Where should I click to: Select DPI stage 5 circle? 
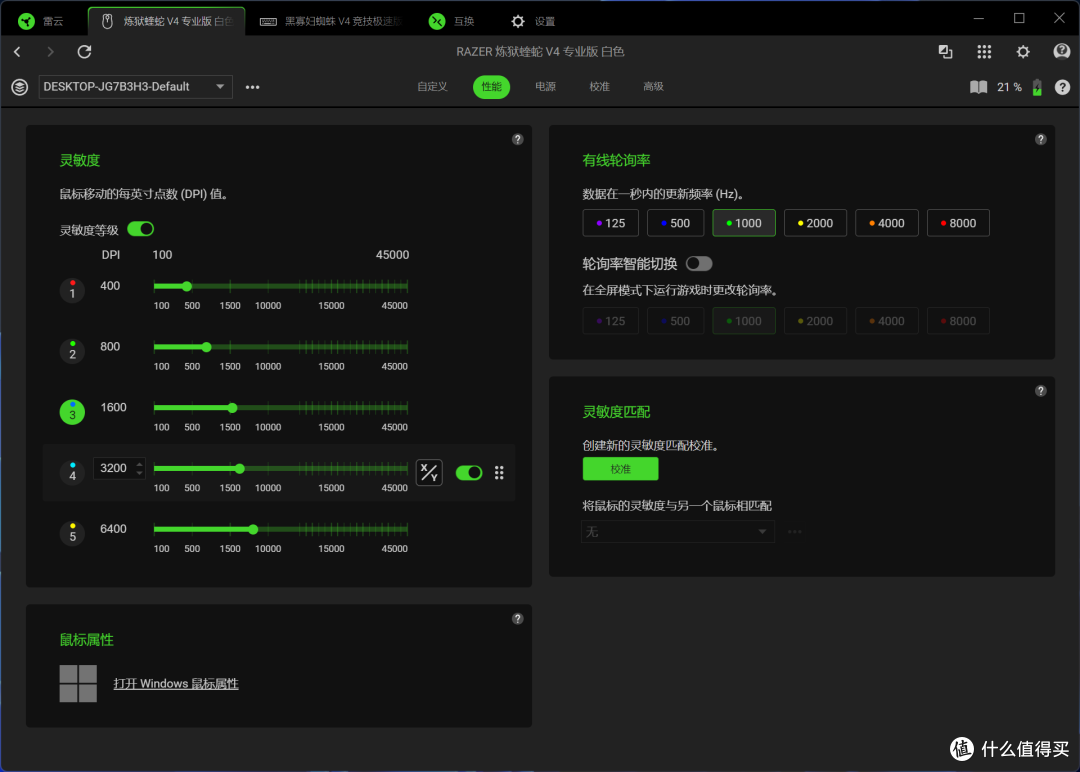pos(72,534)
